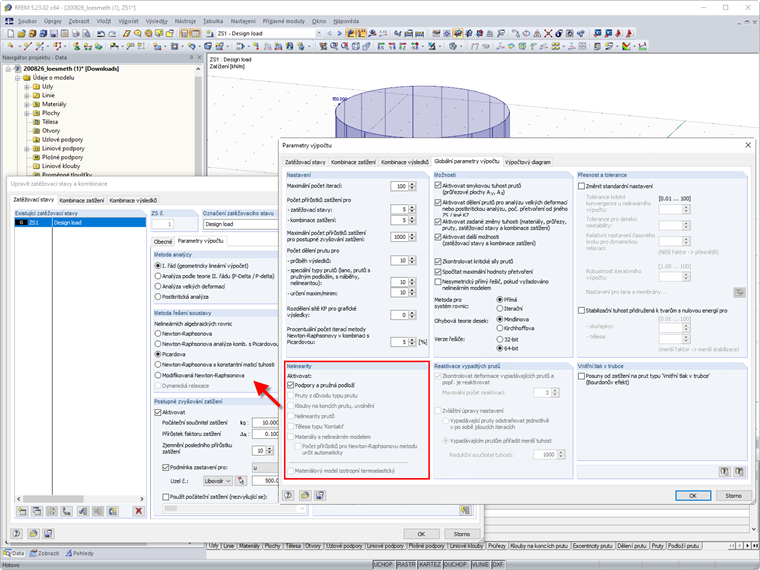Click the Undo arrow icon in the toolbar
Screen dimensions: 760x570
[x=101, y=33]
